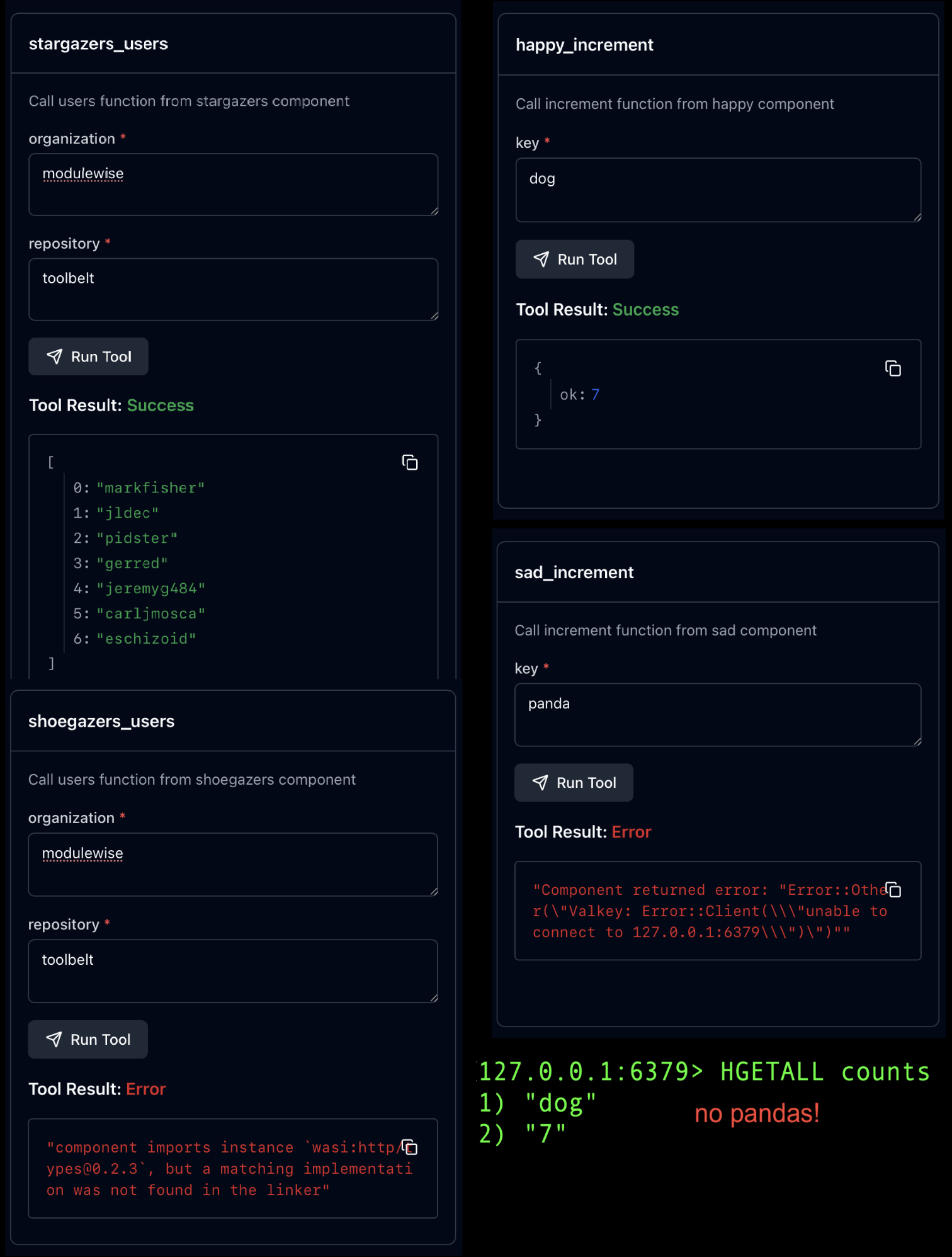The width and height of the screenshot is (952, 1257).
Task: Select the "markfisher" entry in the results
Action: pos(150,488)
